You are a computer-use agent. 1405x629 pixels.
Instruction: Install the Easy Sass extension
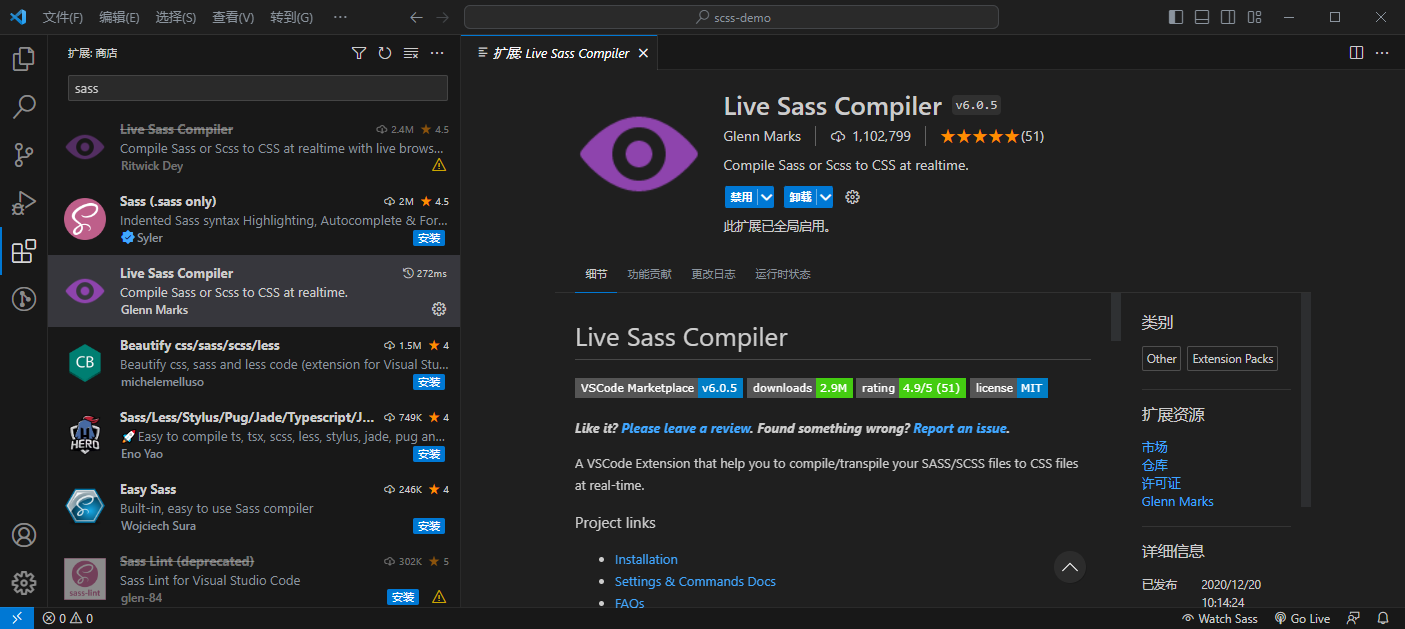tap(429, 526)
